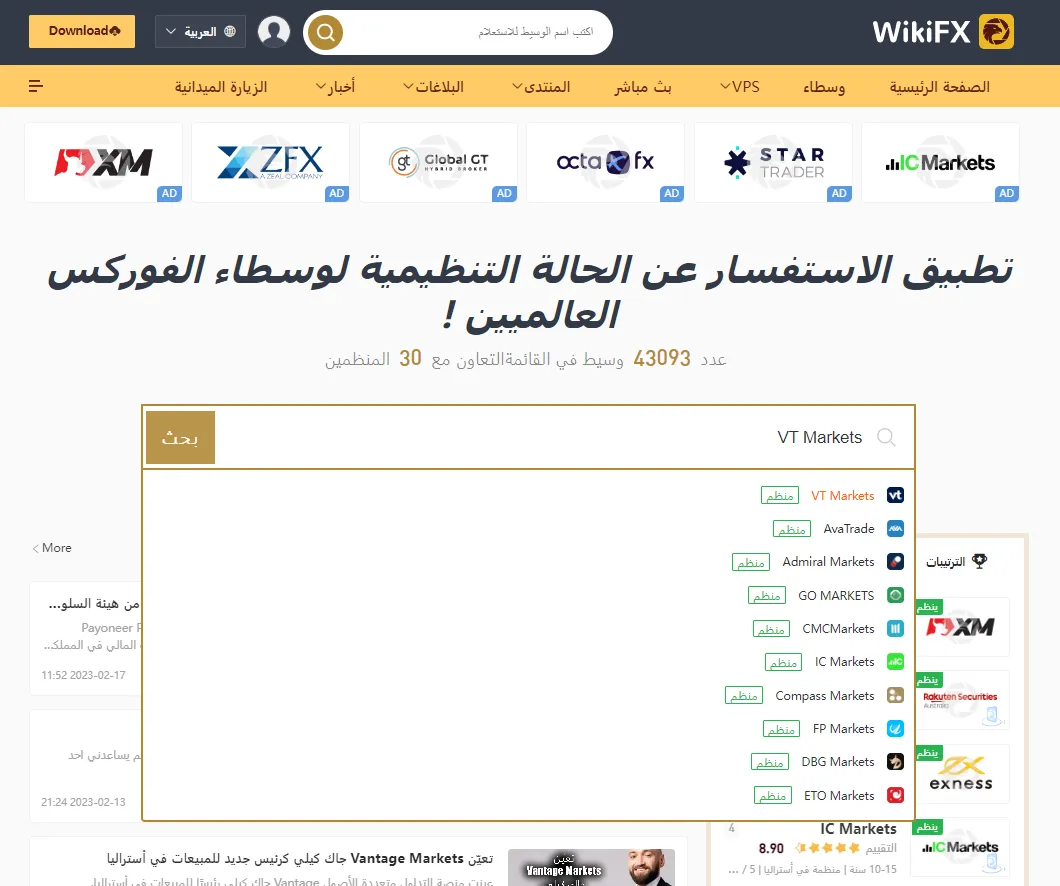The width and height of the screenshot is (1060, 886).
Task: Select VT Markets search suggestion
Action: click(842, 495)
